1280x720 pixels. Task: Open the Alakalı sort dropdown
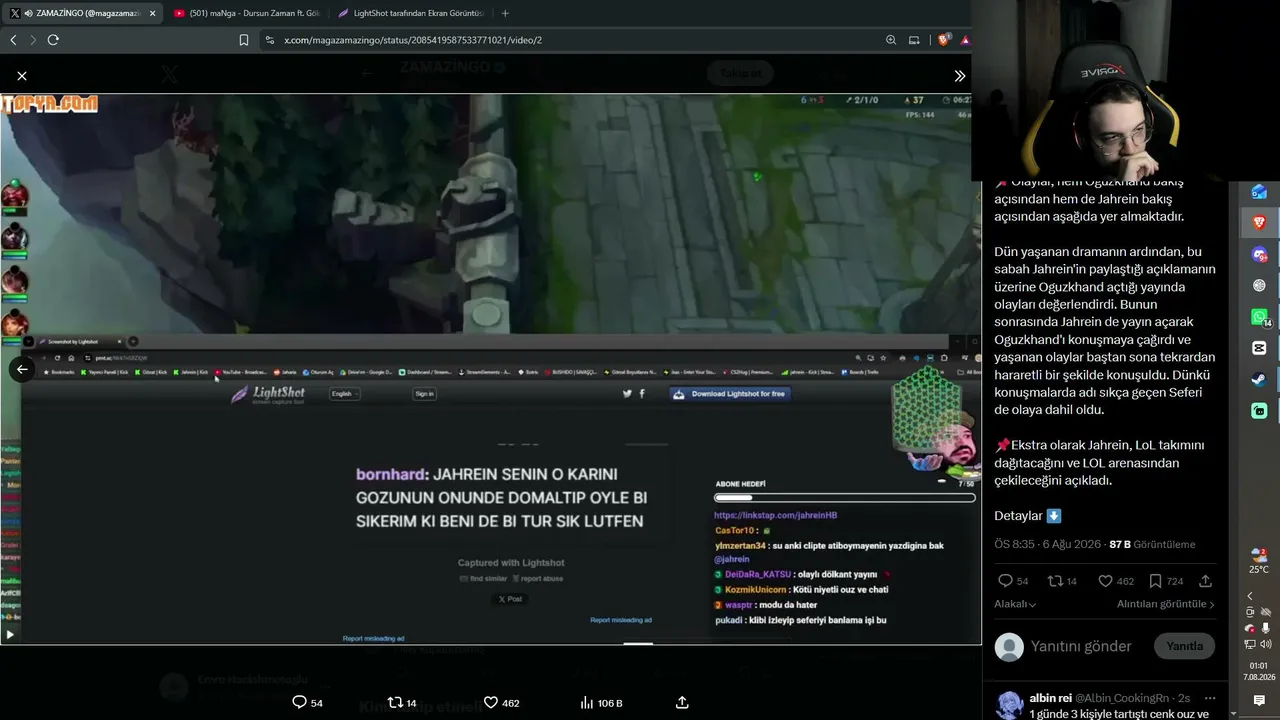point(1015,604)
